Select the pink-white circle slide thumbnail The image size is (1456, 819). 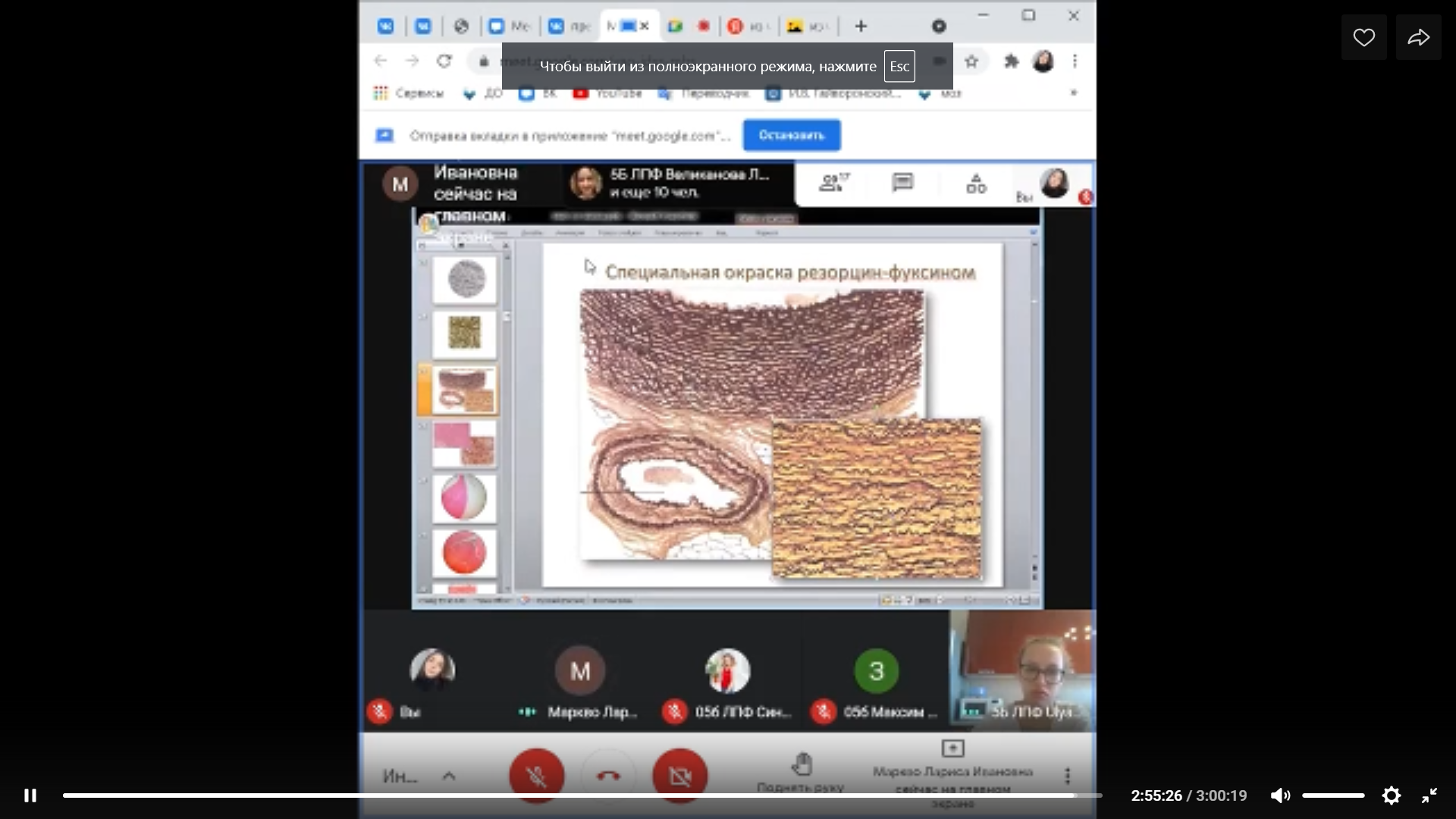coord(464,498)
